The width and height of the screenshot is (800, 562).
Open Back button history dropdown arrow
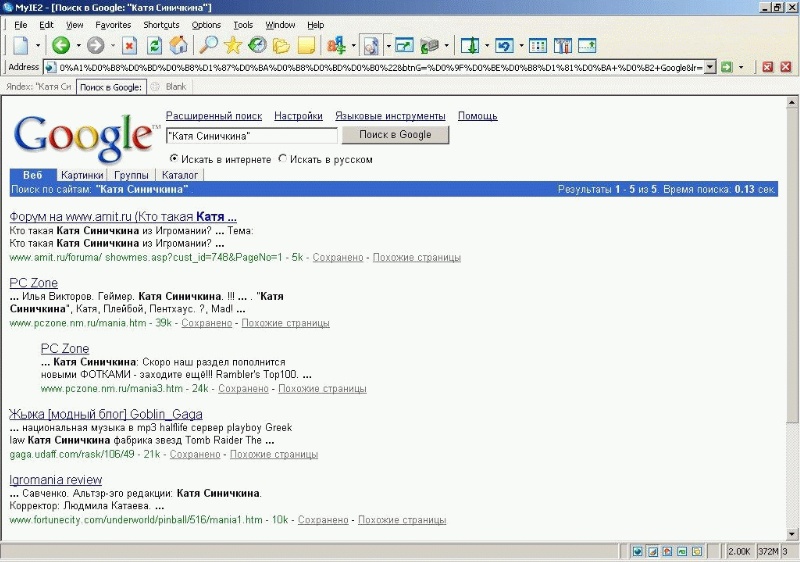click(79, 46)
